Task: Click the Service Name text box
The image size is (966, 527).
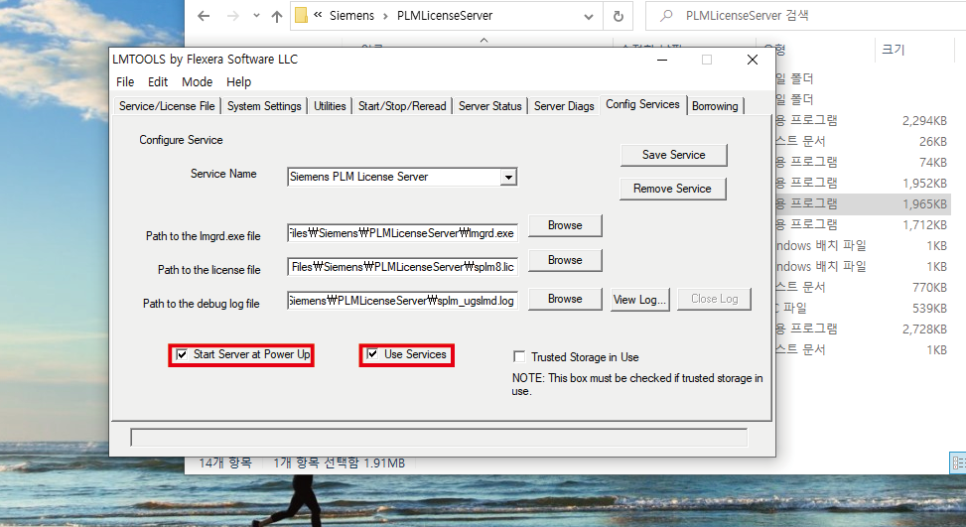Action: point(395,177)
